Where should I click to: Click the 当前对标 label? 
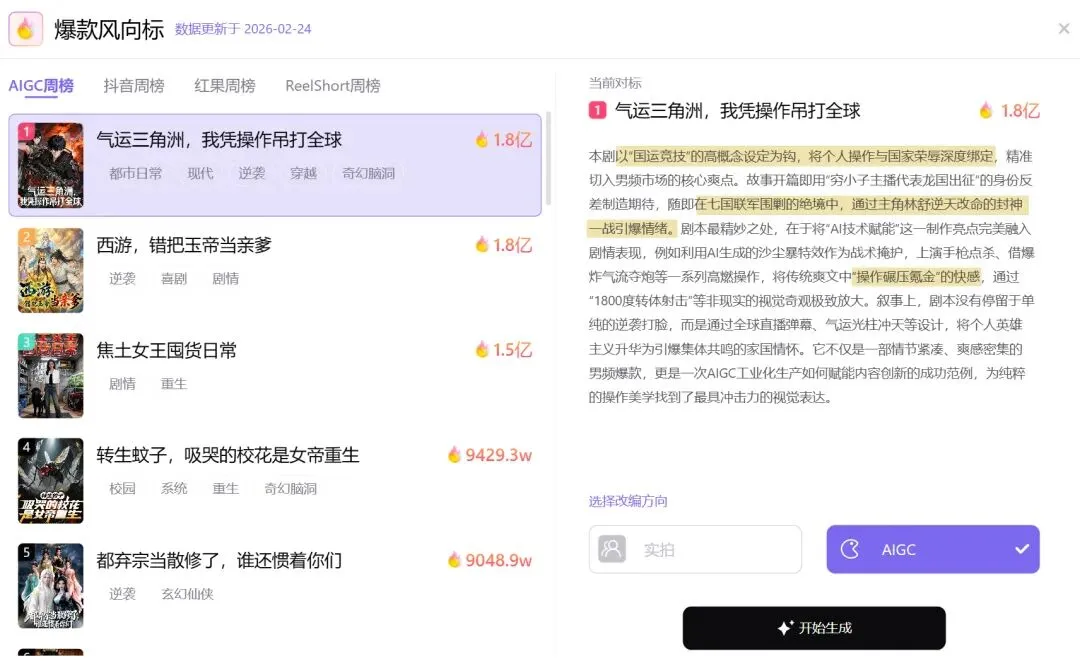click(614, 83)
